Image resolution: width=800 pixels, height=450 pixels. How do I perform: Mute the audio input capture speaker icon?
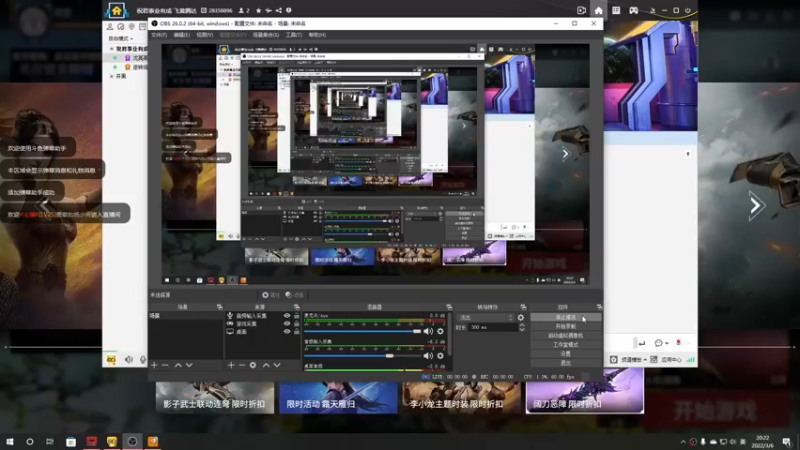click(x=428, y=356)
